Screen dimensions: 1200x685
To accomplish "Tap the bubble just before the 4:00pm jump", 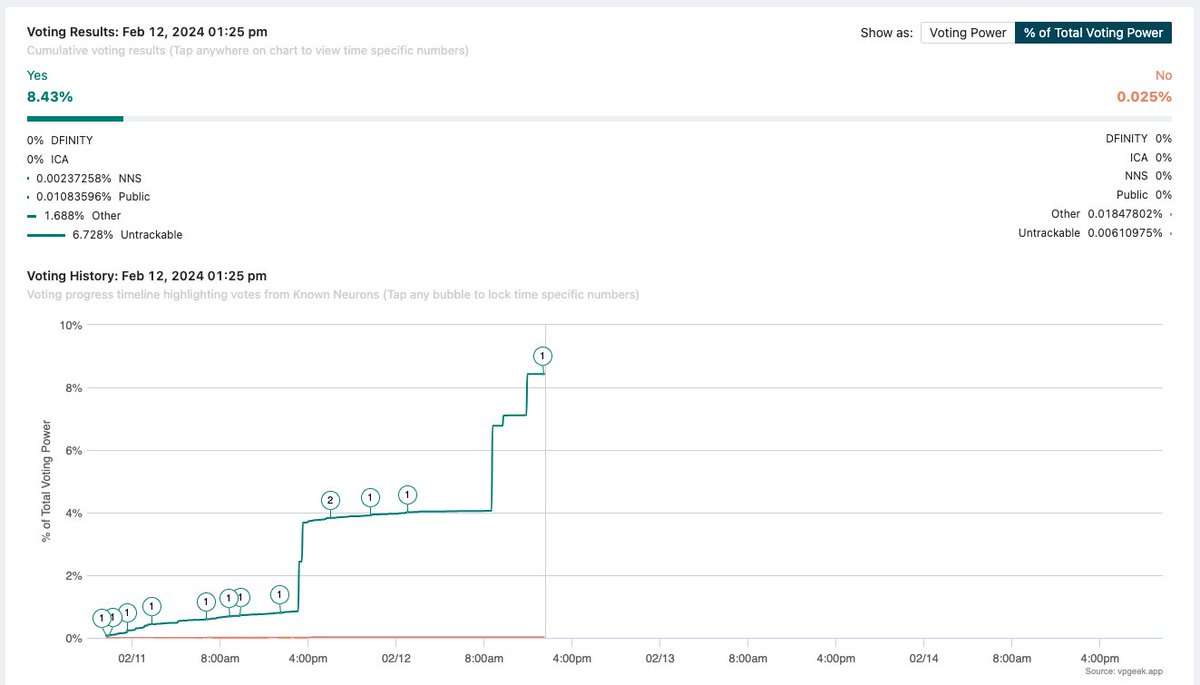I will tap(280, 595).
